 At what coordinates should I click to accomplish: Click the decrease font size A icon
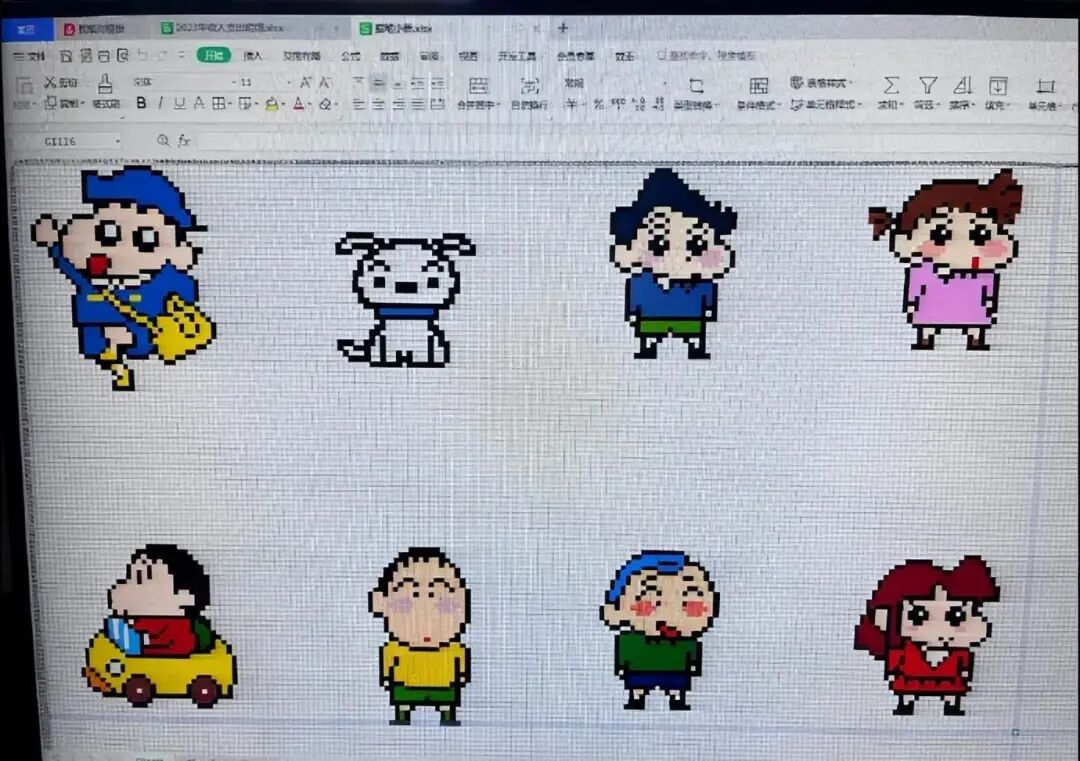coord(325,83)
